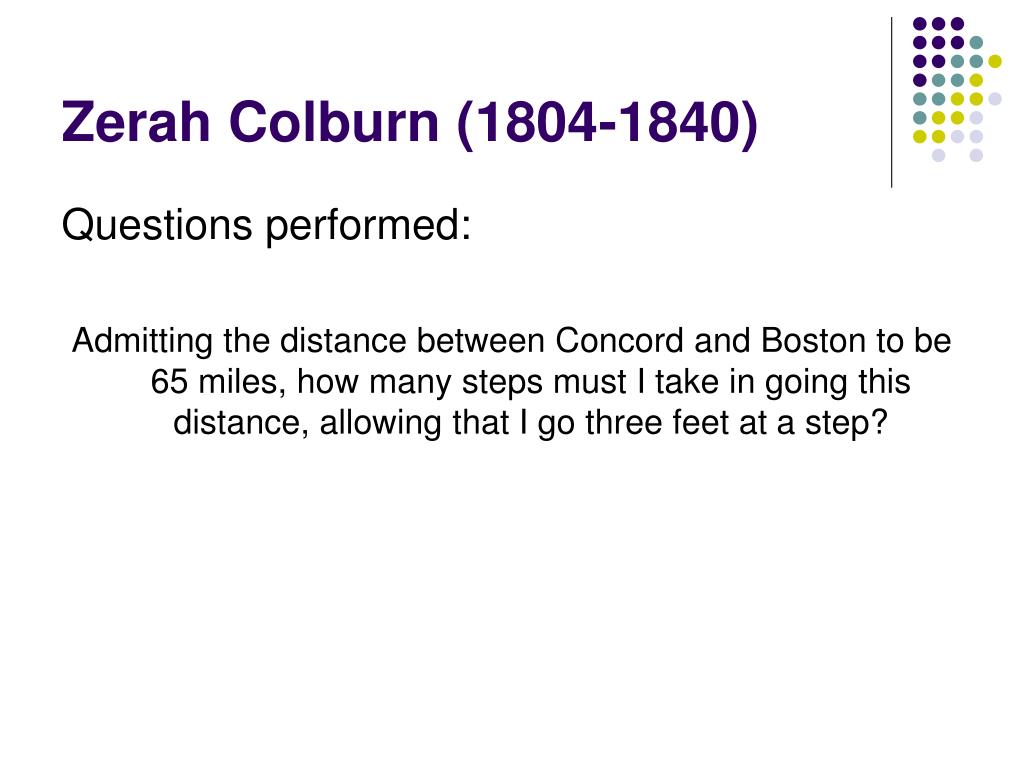This screenshot has height=768, width=1024.
Task: Click the top-left dark purple dot
Action: point(920,24)
